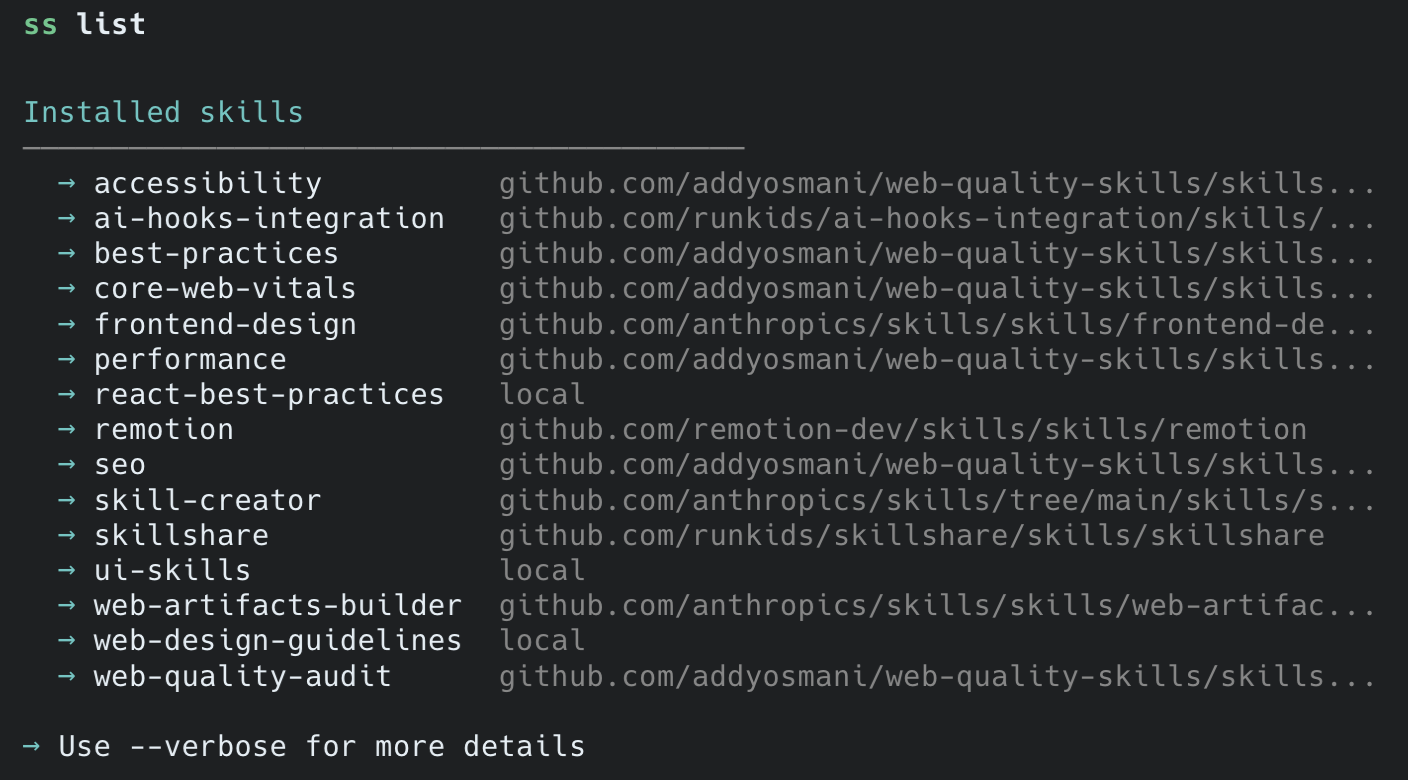Click the arrow beside web-quality-audit
The width and height of the screenshot is (1408, 780).
coord(67,676)
